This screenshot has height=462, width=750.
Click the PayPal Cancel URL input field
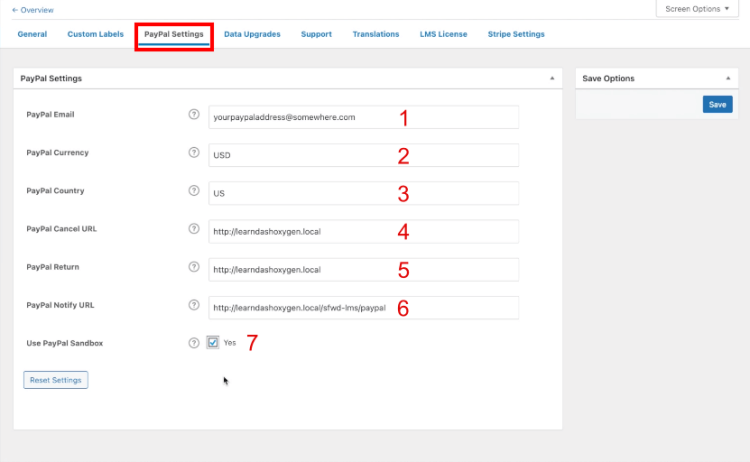tap(364, 231)
